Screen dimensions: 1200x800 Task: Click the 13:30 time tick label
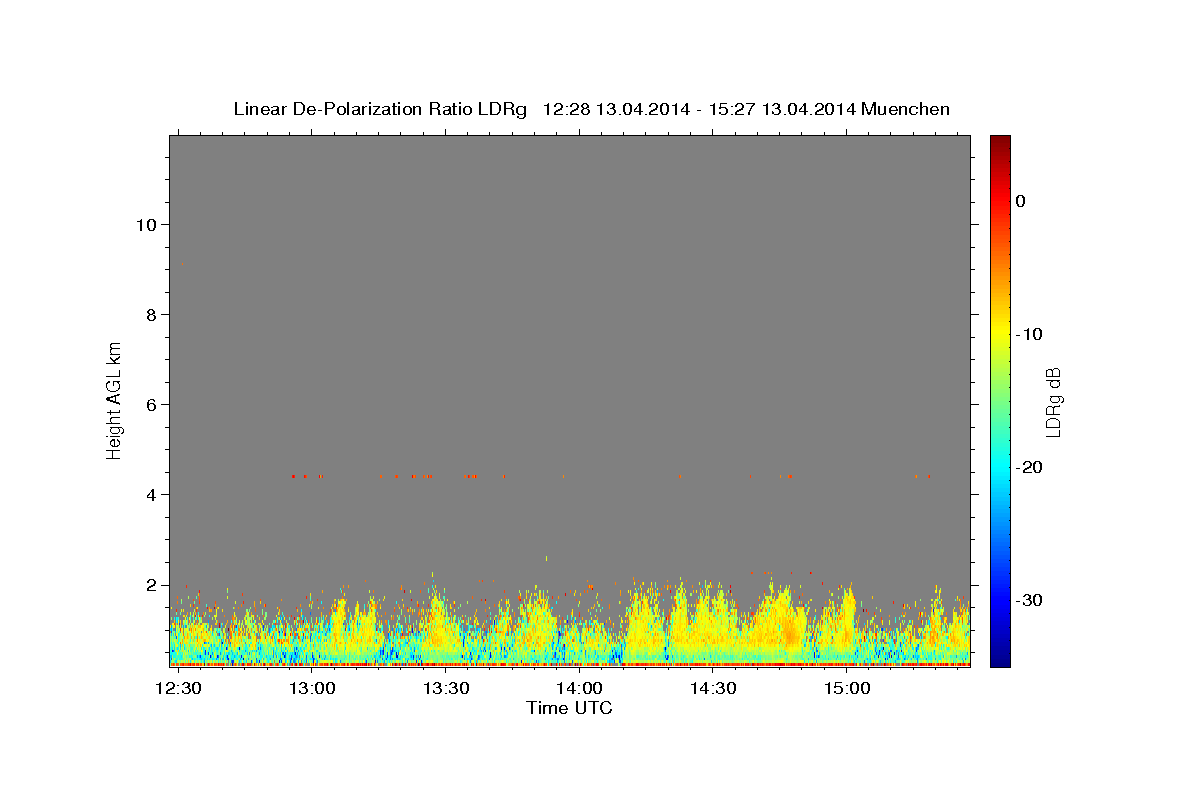pyautogui.click(x=446, y=689)
